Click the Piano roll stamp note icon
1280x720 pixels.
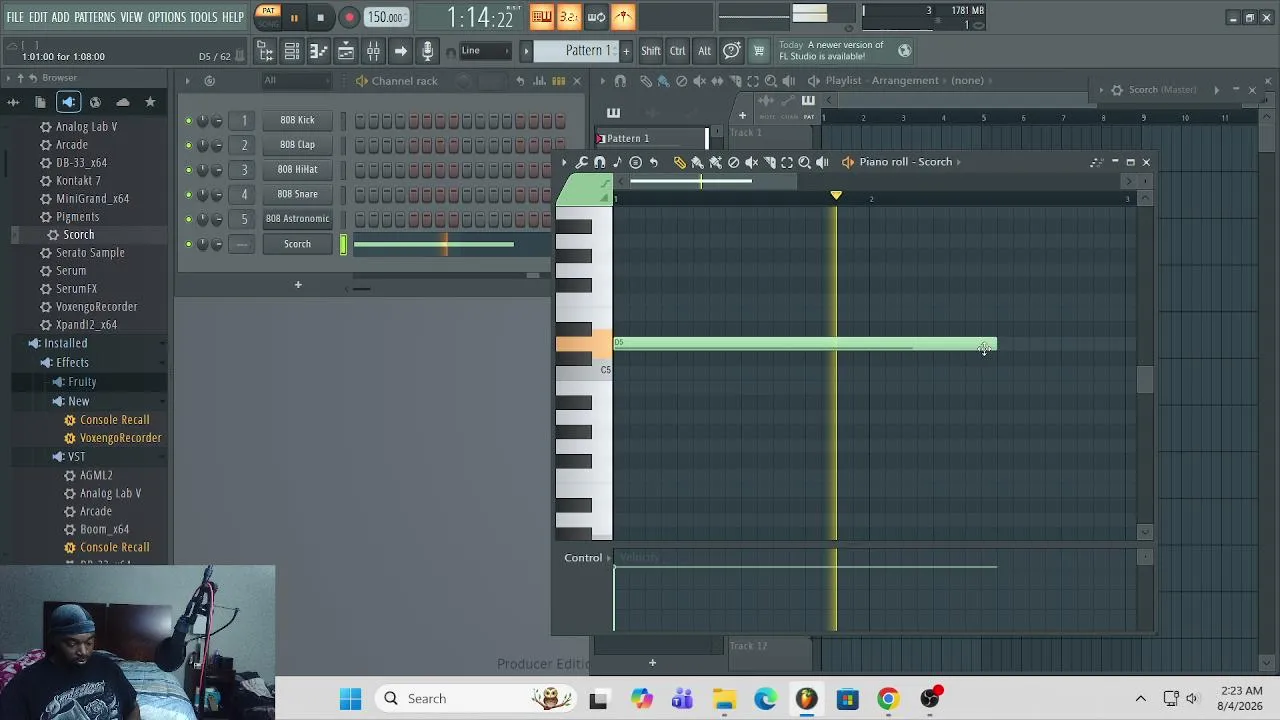coord(635,162)
